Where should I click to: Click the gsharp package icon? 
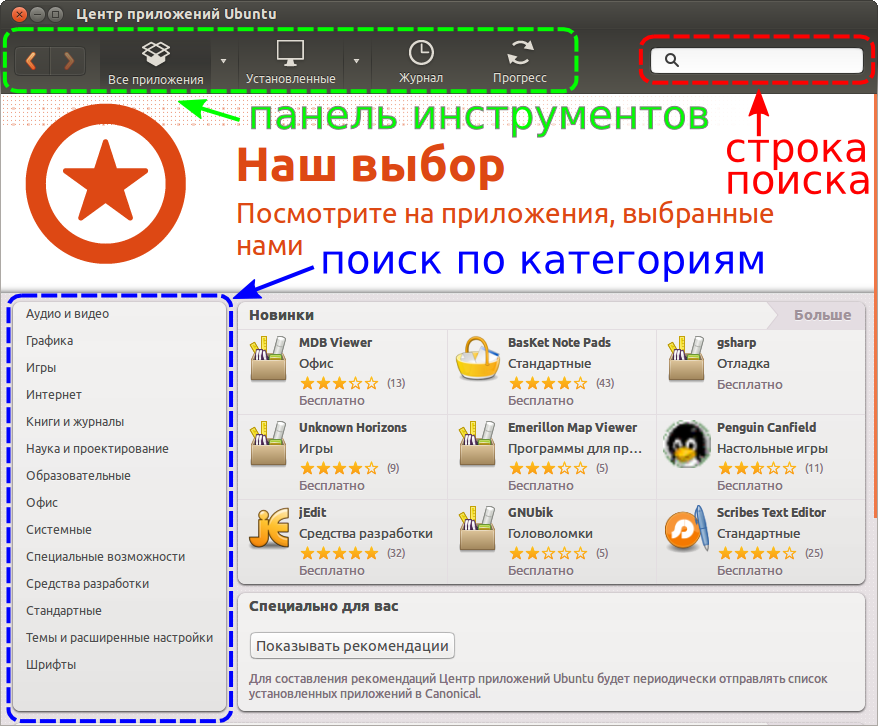click(686, 358)
